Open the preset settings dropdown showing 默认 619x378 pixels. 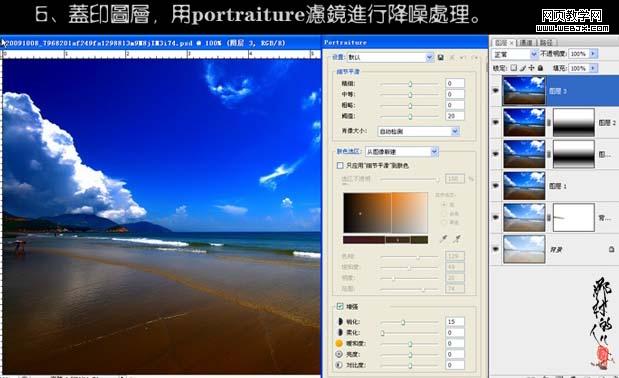[390, 58]
